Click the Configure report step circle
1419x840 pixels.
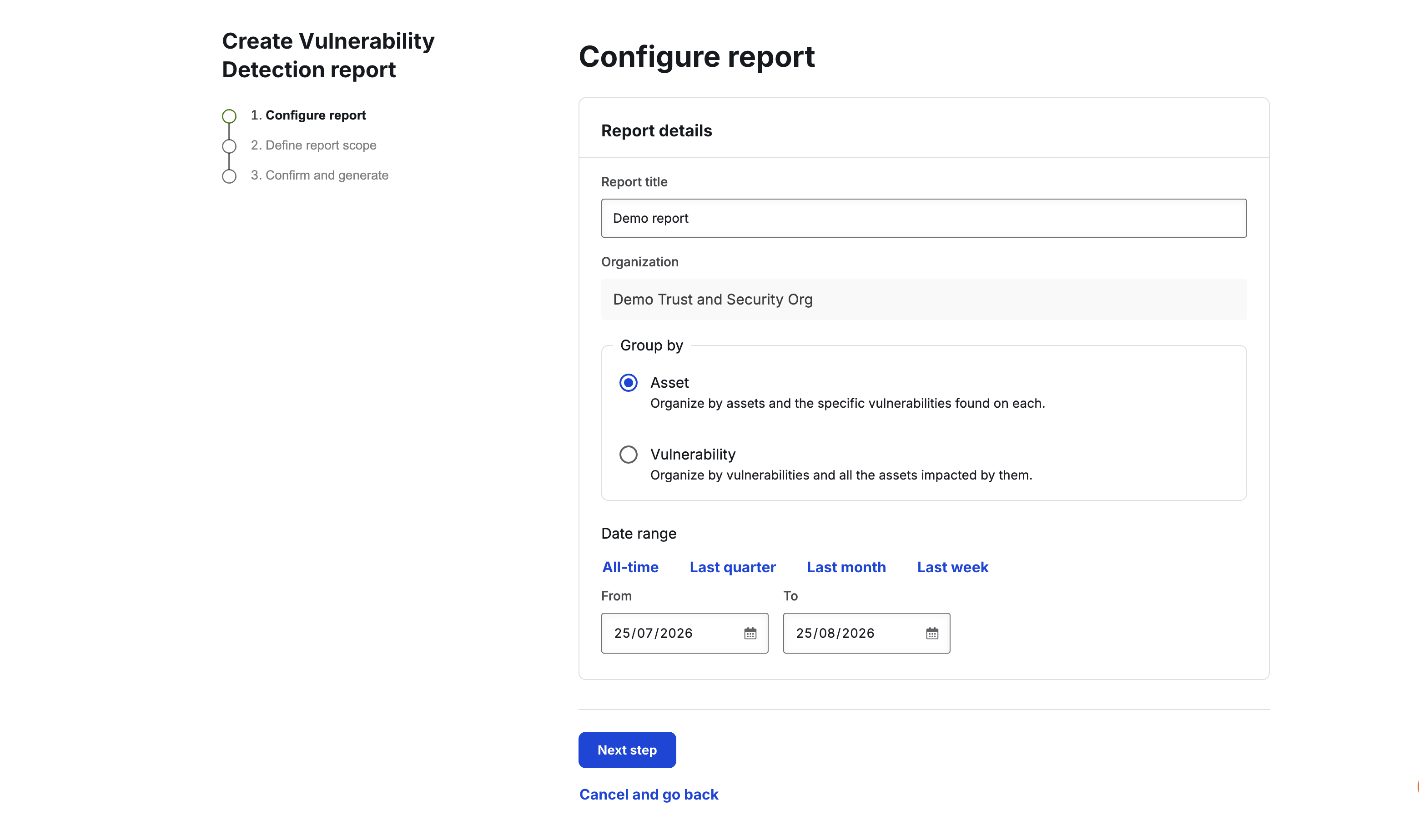(229, 116)
